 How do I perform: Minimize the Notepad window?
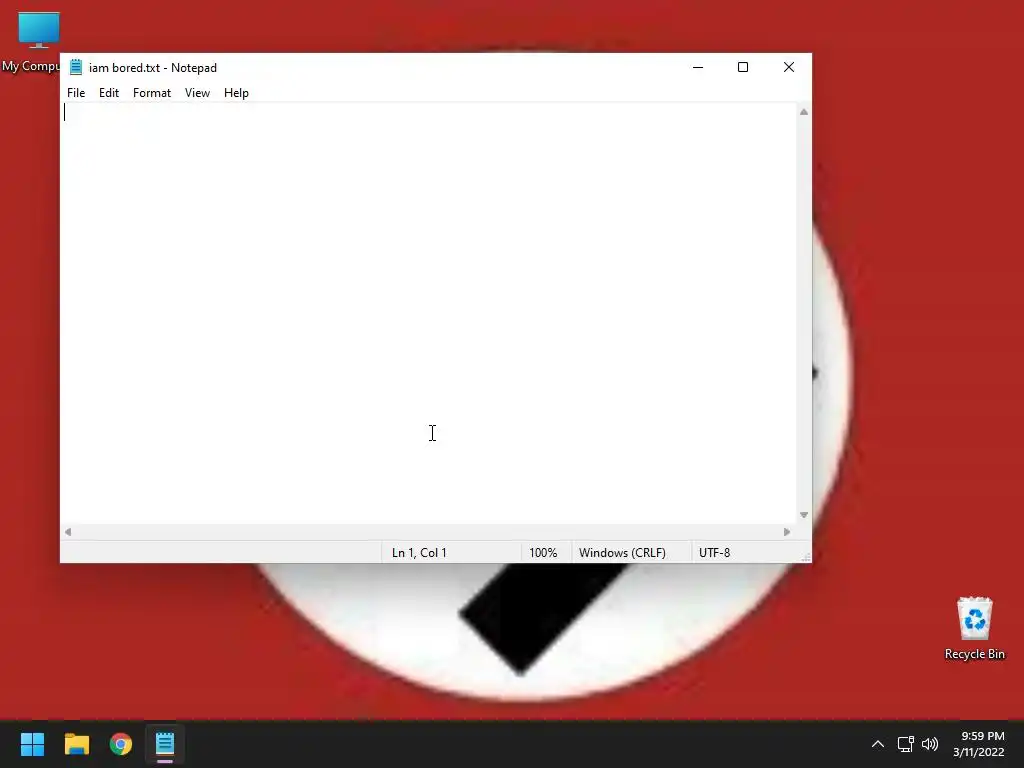698,67
